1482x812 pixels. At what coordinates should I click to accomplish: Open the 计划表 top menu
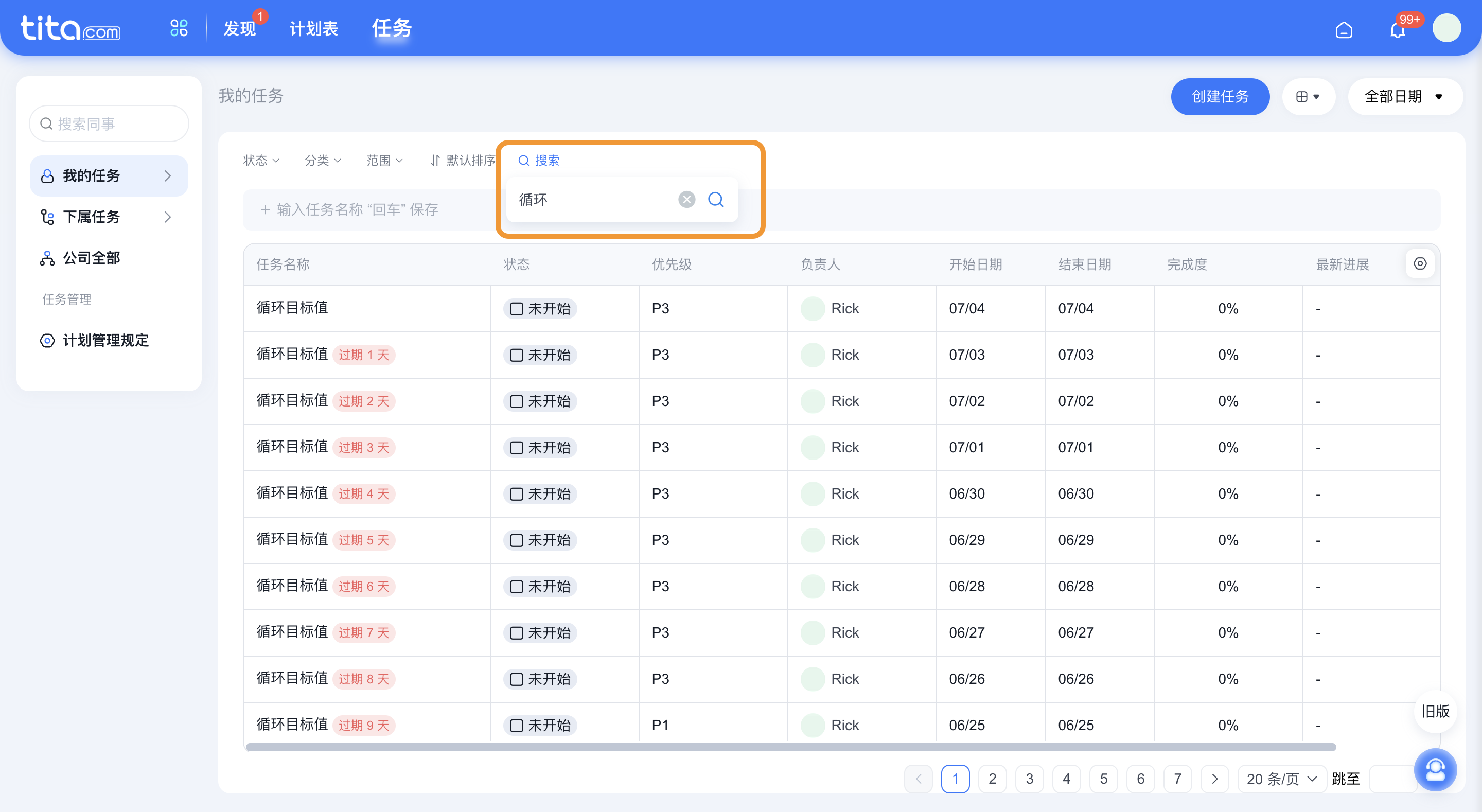coord(313,28)
